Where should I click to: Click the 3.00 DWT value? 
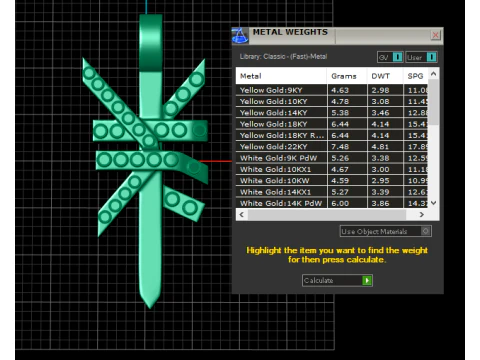pyautogui.click(x=380, y=170)
